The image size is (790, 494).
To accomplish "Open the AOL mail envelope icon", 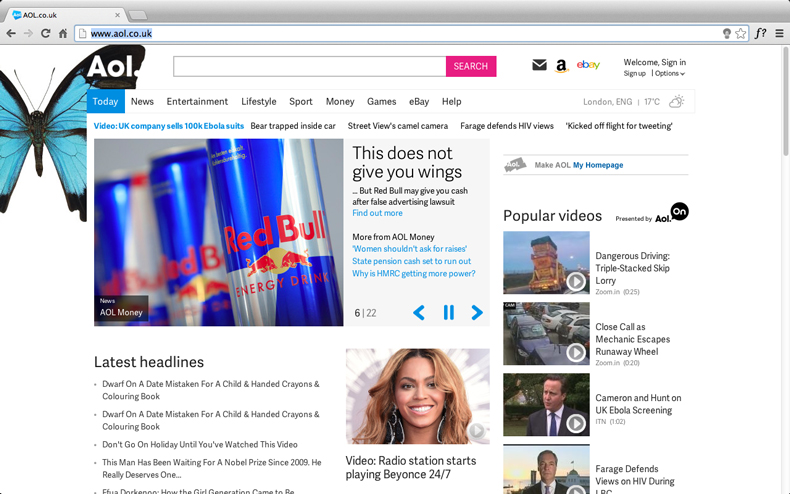I will pyautogui.click(x=539, y=66).
